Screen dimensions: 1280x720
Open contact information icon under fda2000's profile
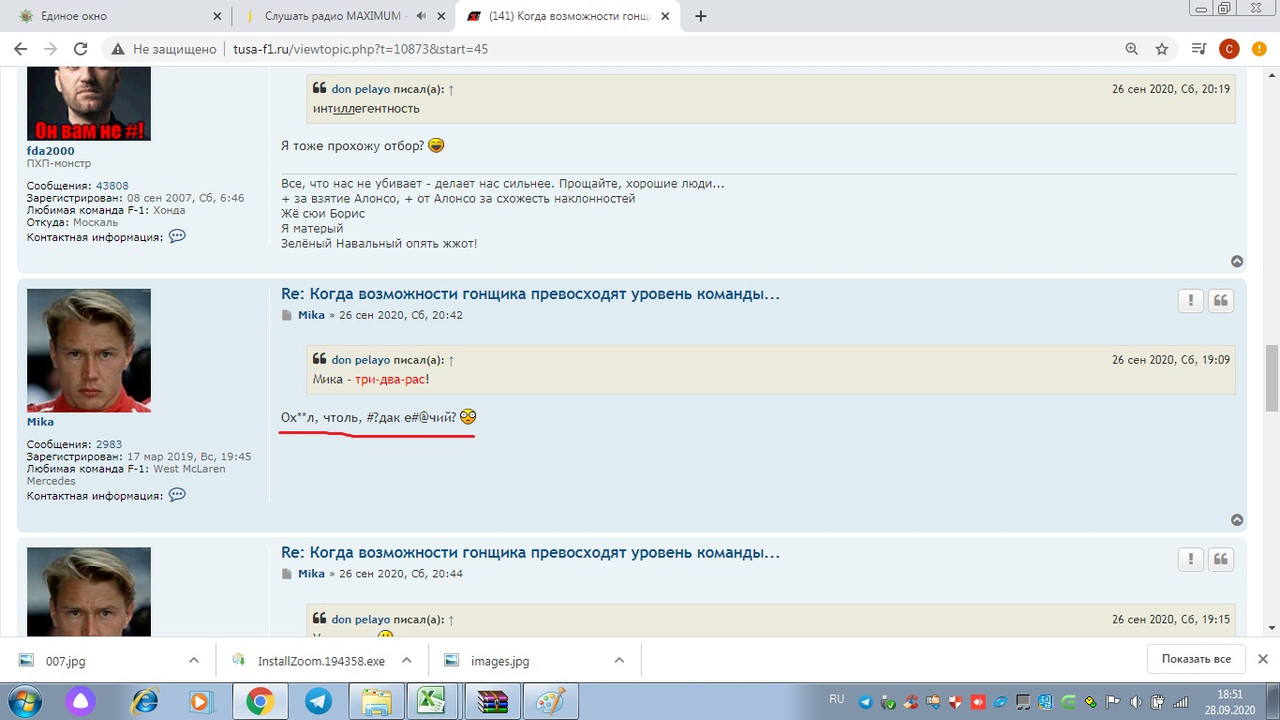[177, 236]
